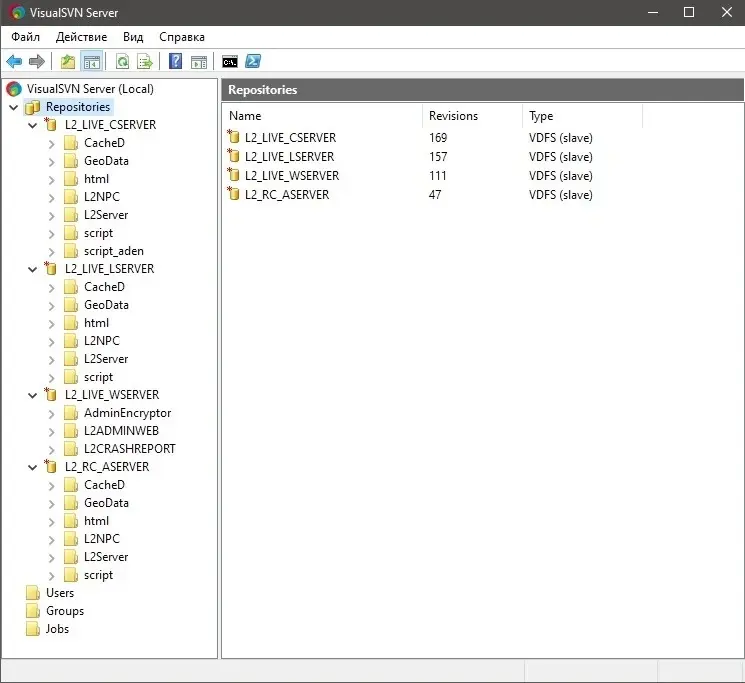Screen dimensions: 745x683
Task: Sort by the Type column header
Action: (x=583, y=116)
